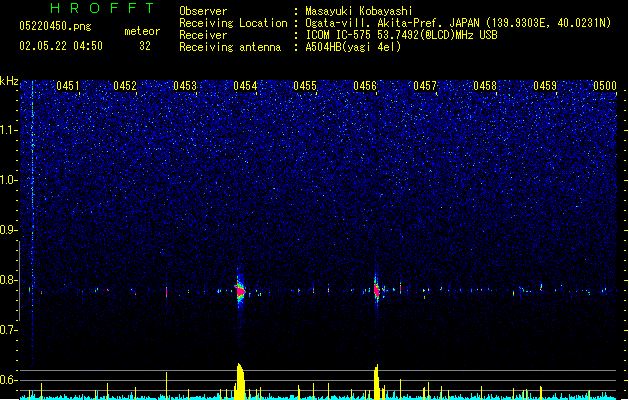Click the yellow power peak below 0454
The height and width of the screenshot is (400, 629).
pyautogui.click(x=240, y=381)
